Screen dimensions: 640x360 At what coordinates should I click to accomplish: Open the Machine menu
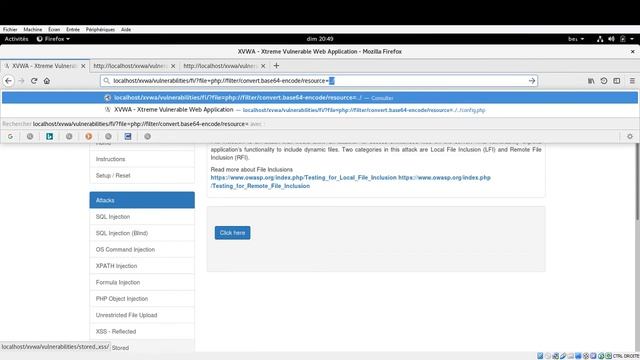pos(33,29)
